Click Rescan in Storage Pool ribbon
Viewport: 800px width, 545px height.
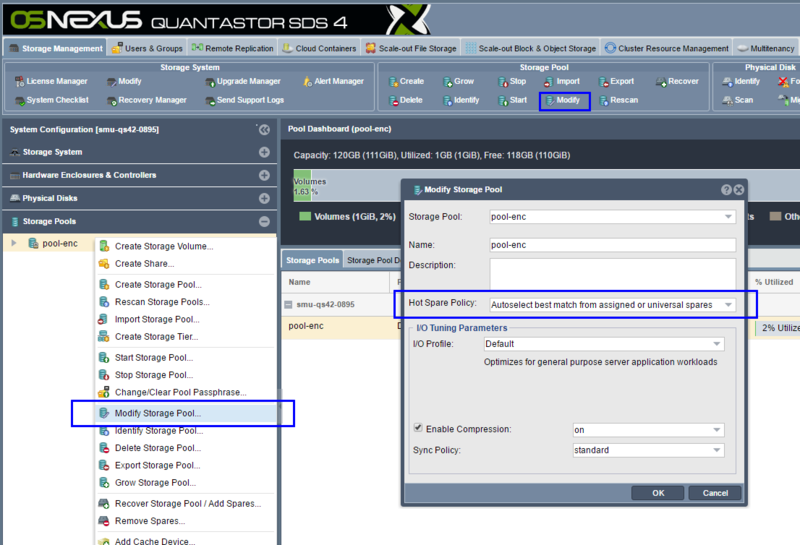click(618, 100)
